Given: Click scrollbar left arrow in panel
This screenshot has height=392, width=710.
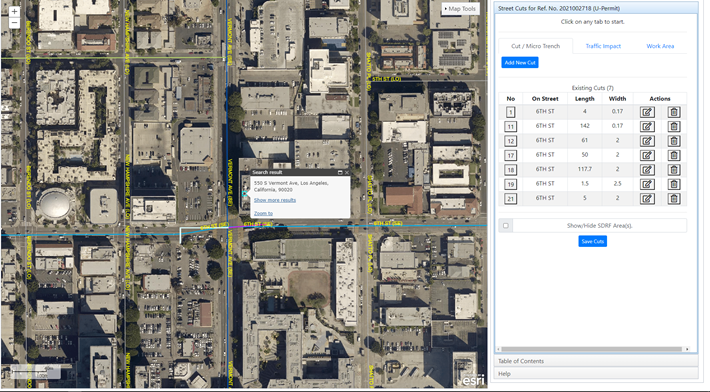Looking at the screenshot, I should (498, 349).
